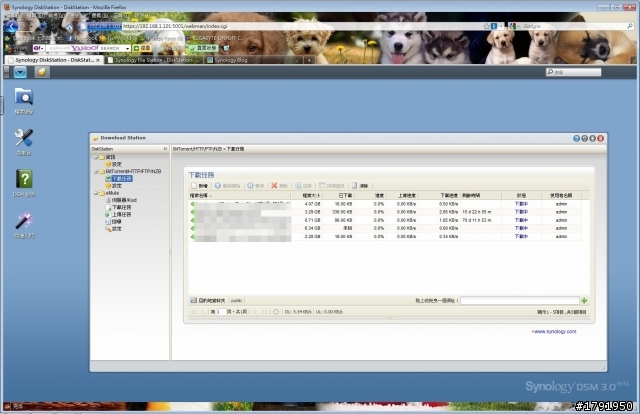
Task: Open the DSM main menu dropdown button
Action: coord(20,72)
